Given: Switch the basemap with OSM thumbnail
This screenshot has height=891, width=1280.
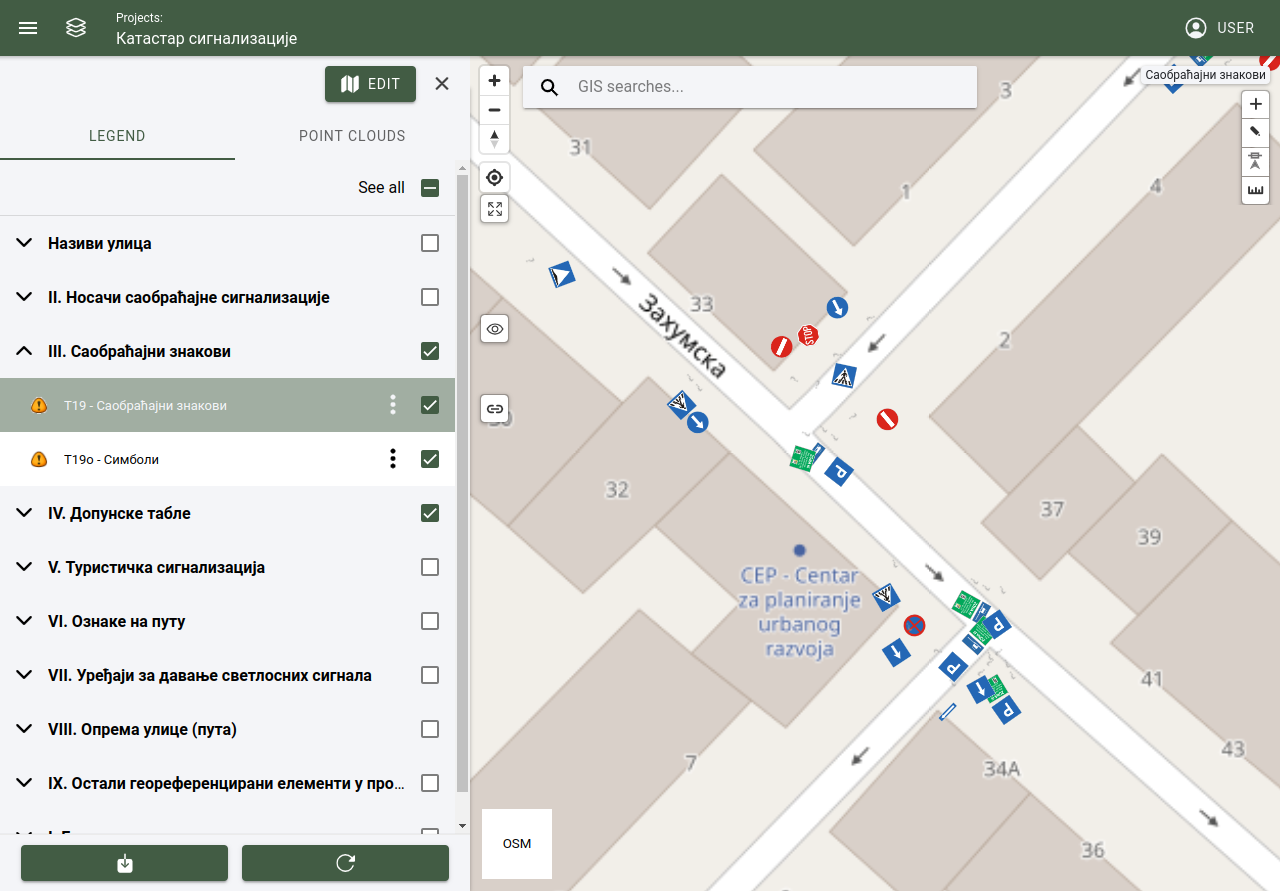Looking at the screenshot, I should (x=517, y=844).
